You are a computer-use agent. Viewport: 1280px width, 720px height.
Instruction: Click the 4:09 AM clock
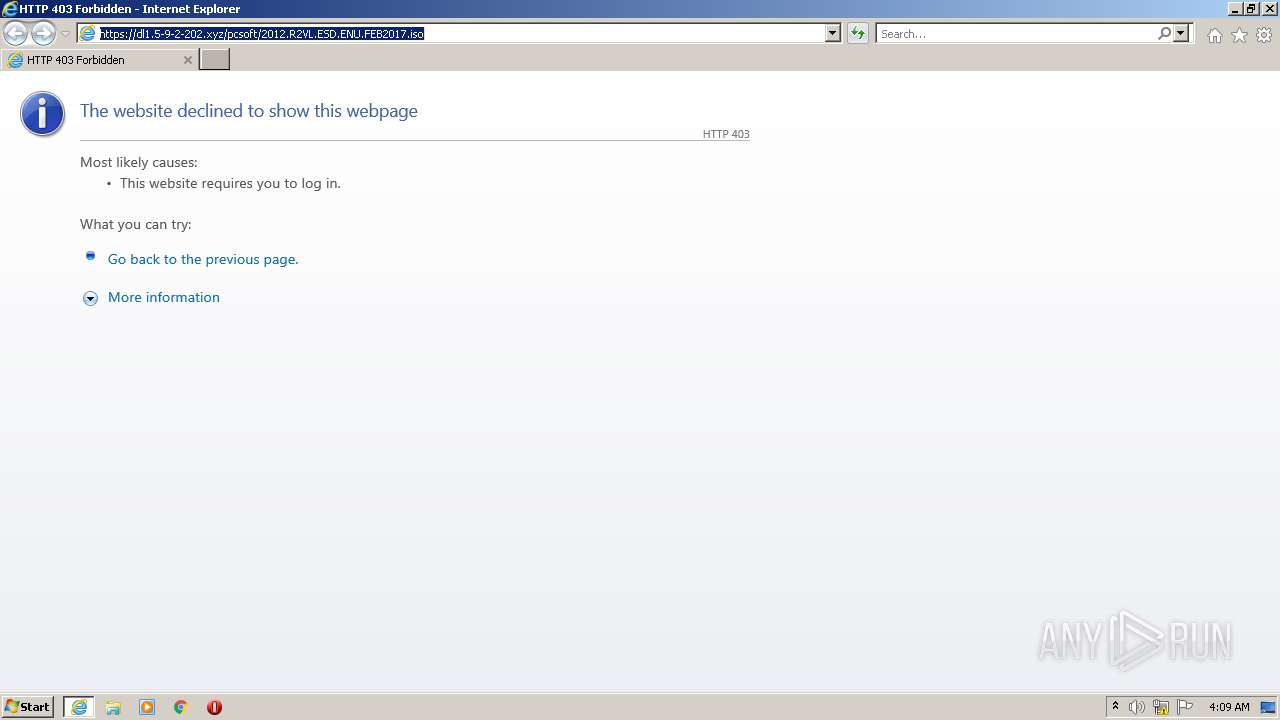[1229, 707]
